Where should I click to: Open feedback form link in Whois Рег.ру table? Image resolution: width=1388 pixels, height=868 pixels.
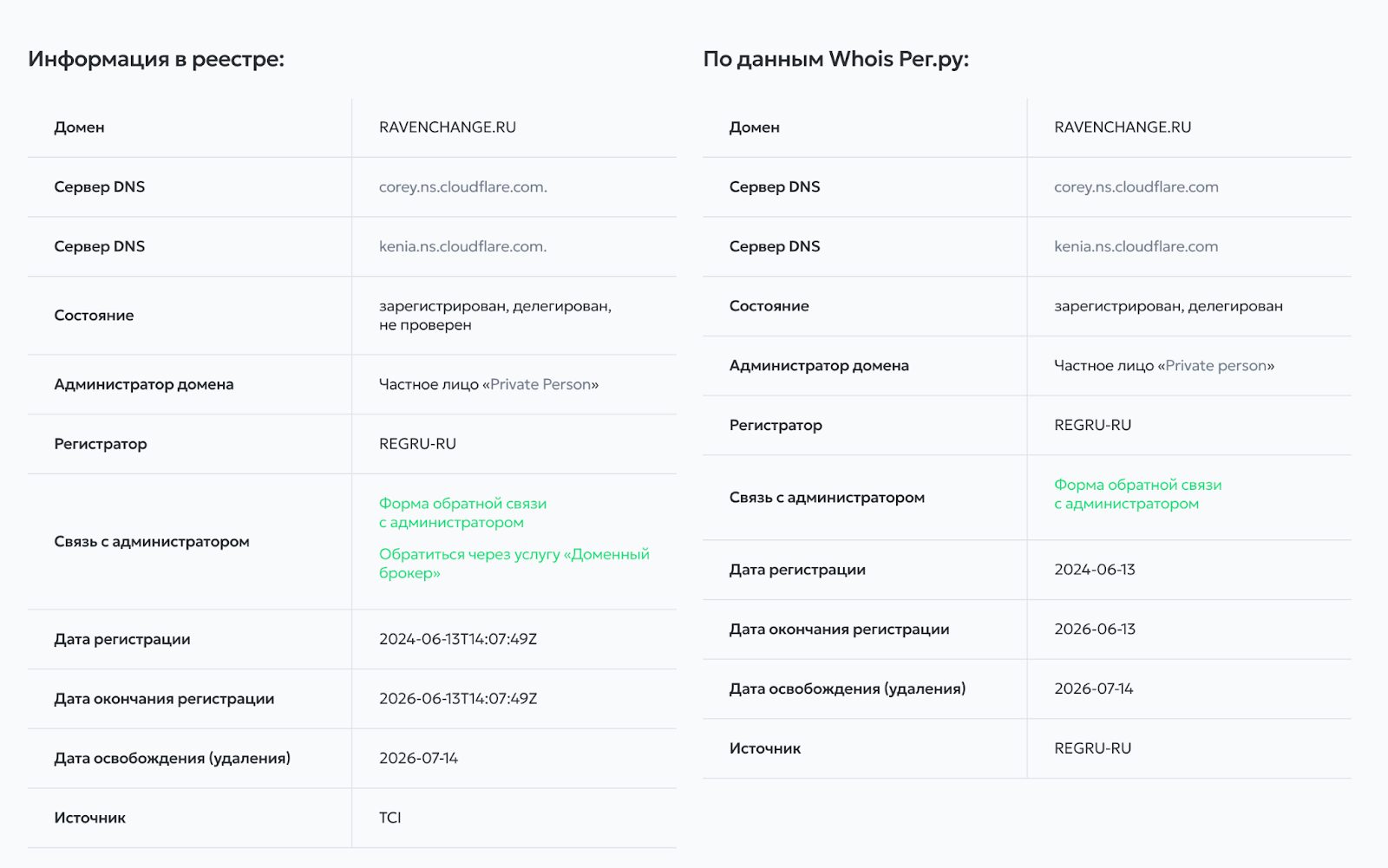click(1136, 494)
